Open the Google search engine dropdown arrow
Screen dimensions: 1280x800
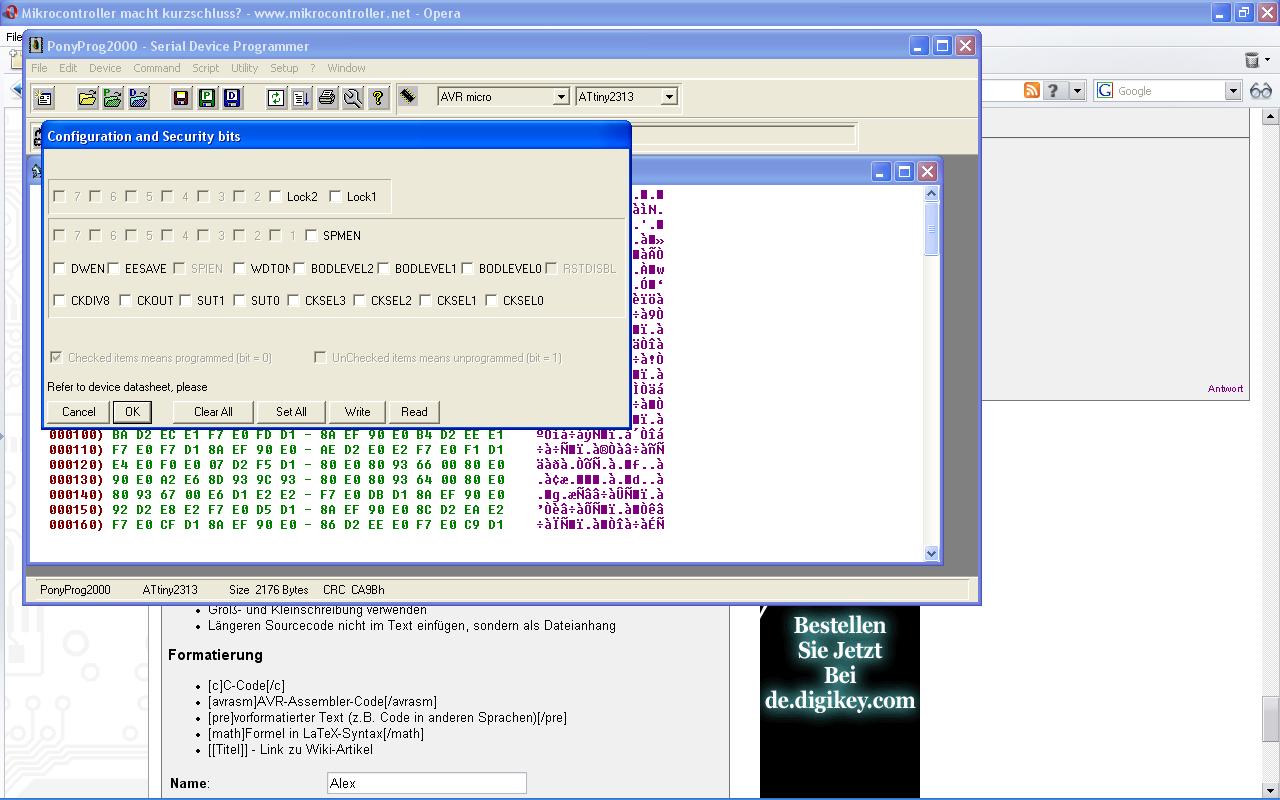coord(1232,91)
